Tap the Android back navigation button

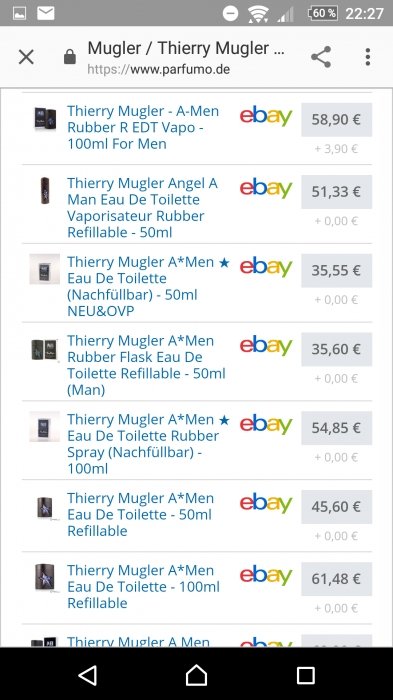tap(88, 675)
